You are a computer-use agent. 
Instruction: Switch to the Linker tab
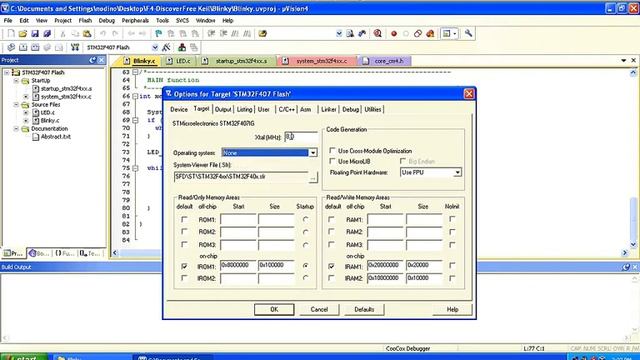click(x=329, y=109)
